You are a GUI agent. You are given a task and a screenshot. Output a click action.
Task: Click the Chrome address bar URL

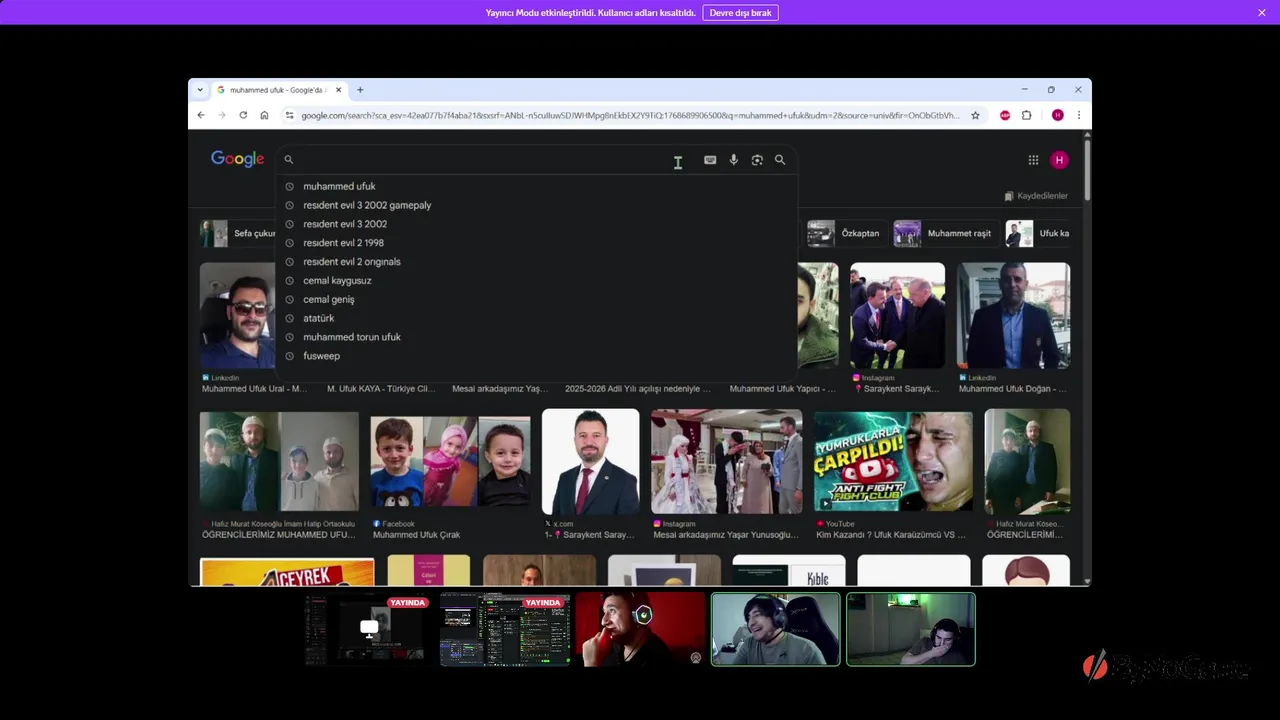[x=630, y=115]
